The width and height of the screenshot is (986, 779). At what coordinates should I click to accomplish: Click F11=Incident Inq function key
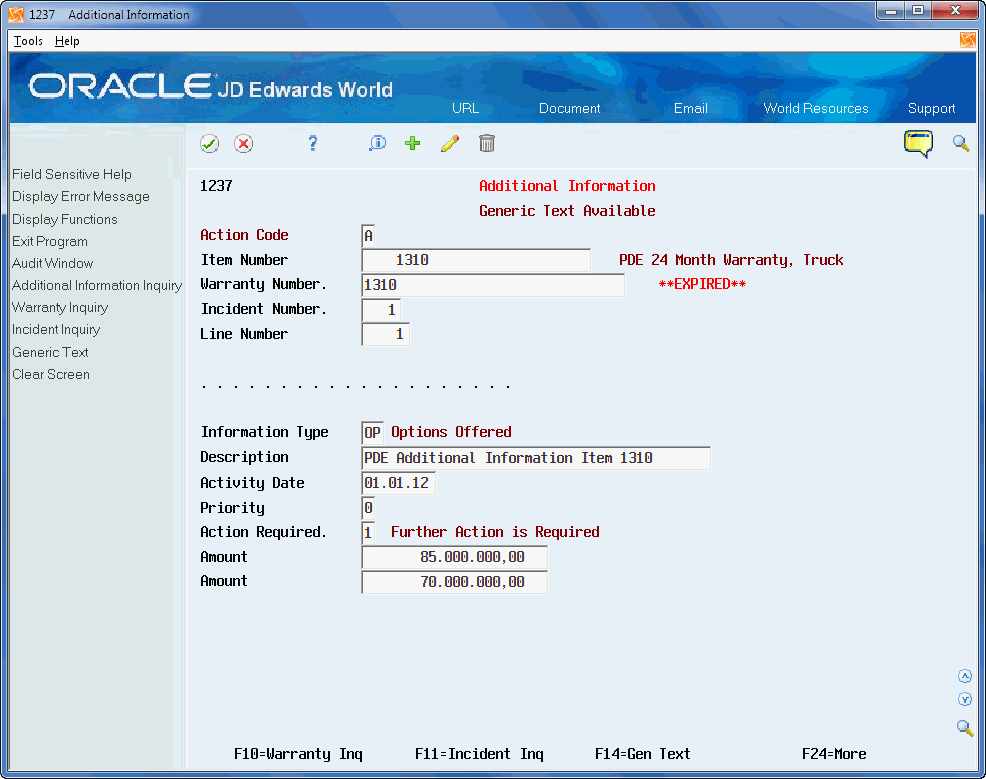(479, 754)
